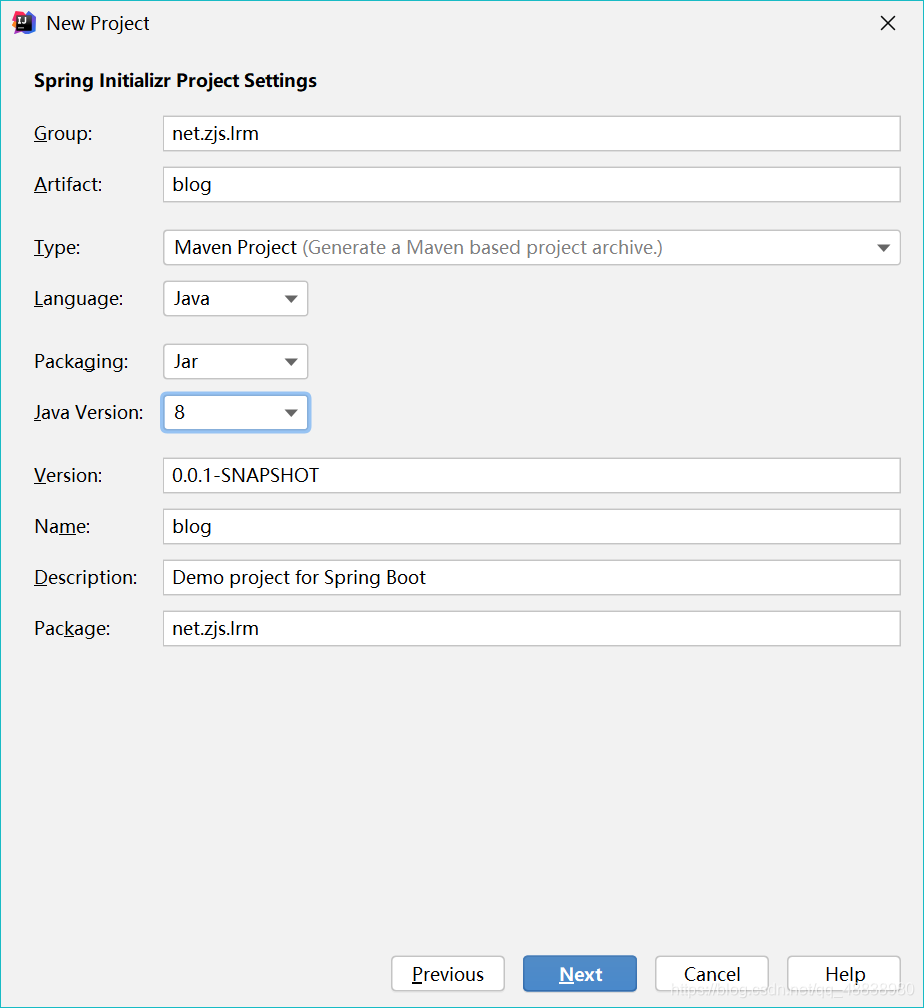
Task: Click the Description label
Action: tap(86, 577)
